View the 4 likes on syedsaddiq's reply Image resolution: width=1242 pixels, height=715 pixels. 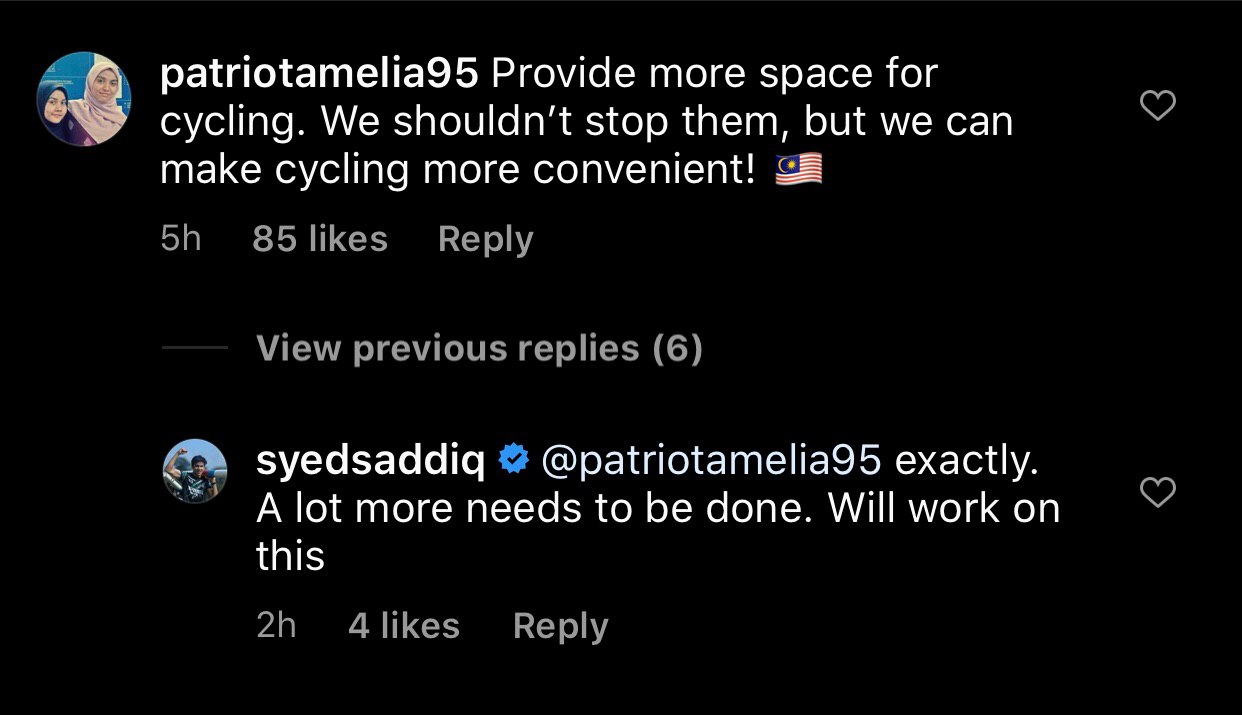pyautogui.click(x=404, y=626)
